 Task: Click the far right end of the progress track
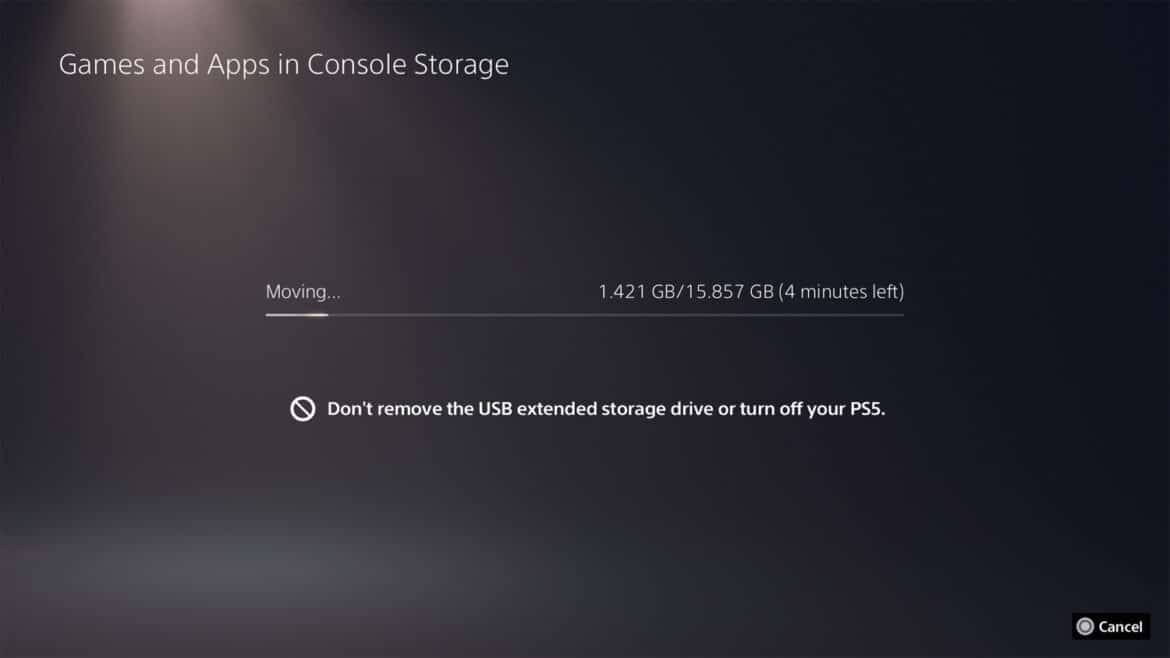click(901, 315)
